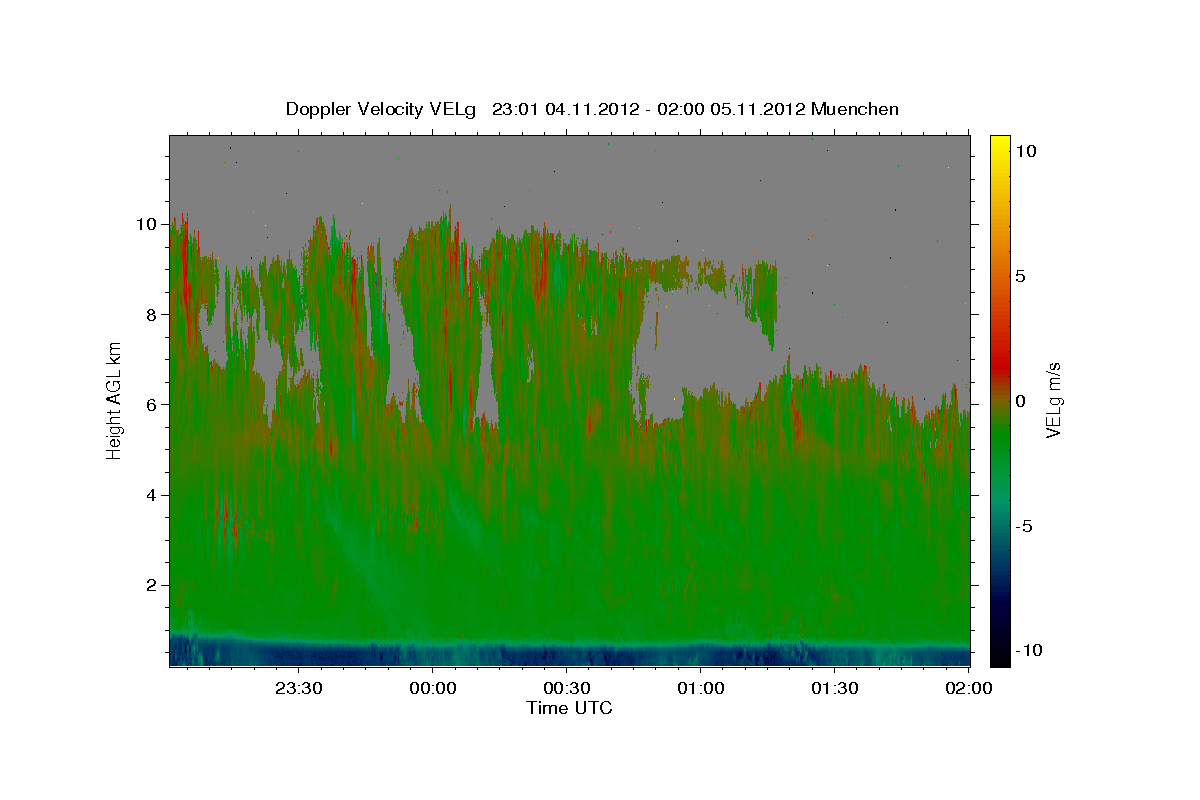Click the 01:00 time tick label
This screenshot has width=1200, height=800.
click(701, 688)
